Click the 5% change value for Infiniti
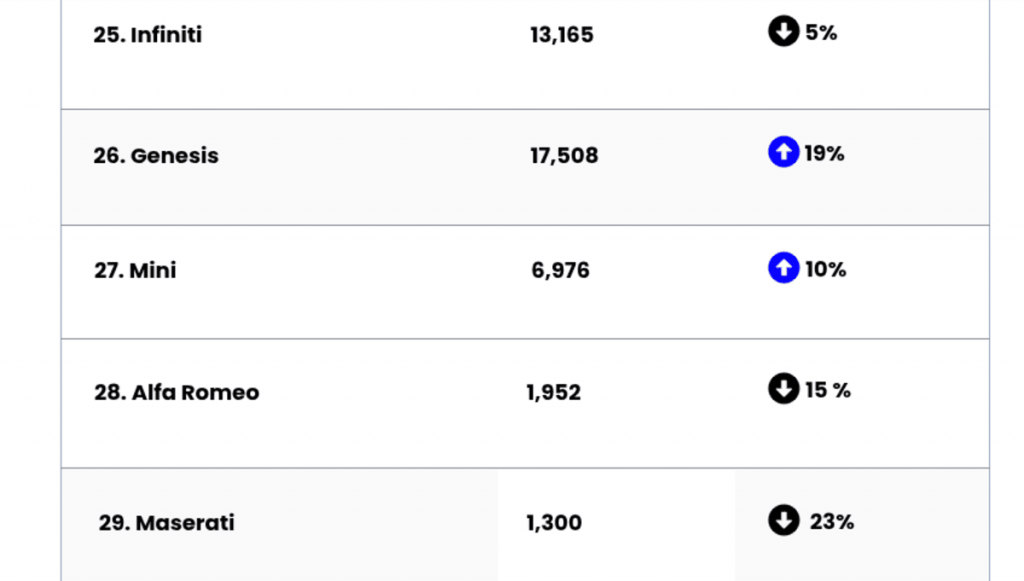The width and height of the screenshot is (1024, 581). point(821,33)
